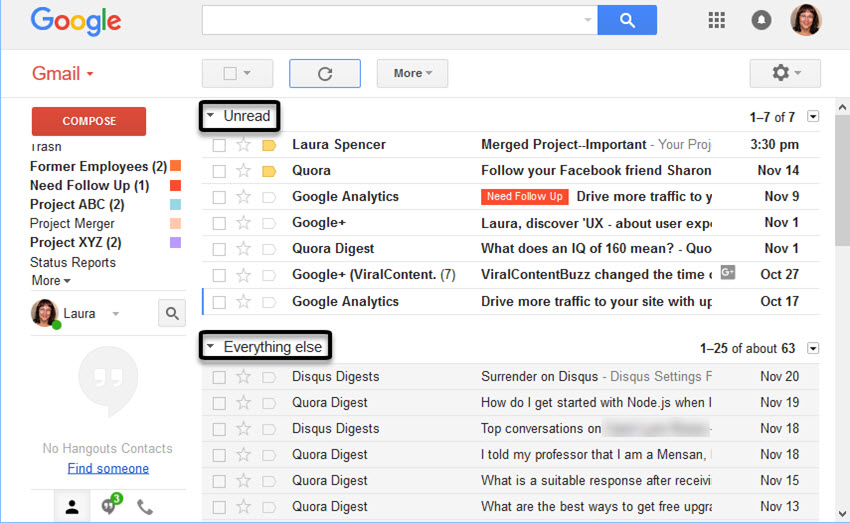This screenshot has width=850, height=523.
Task: Click the Former Employees orange color swatch
Action: pos(175,166)
